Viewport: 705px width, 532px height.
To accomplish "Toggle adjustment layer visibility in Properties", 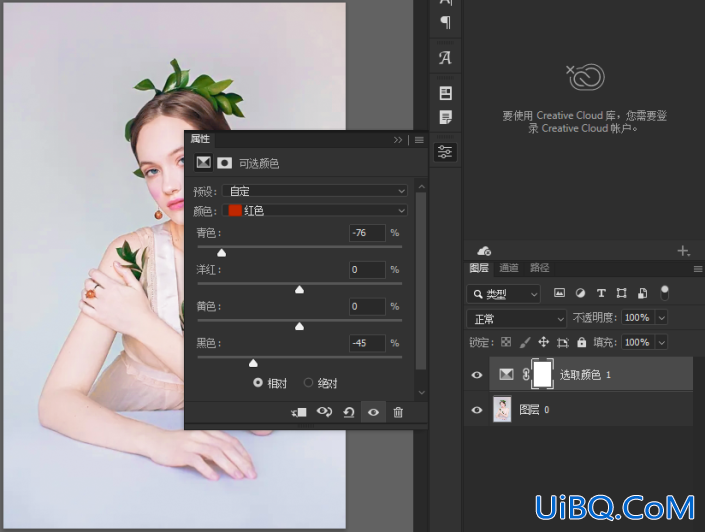I will click(x=373, y=412).
